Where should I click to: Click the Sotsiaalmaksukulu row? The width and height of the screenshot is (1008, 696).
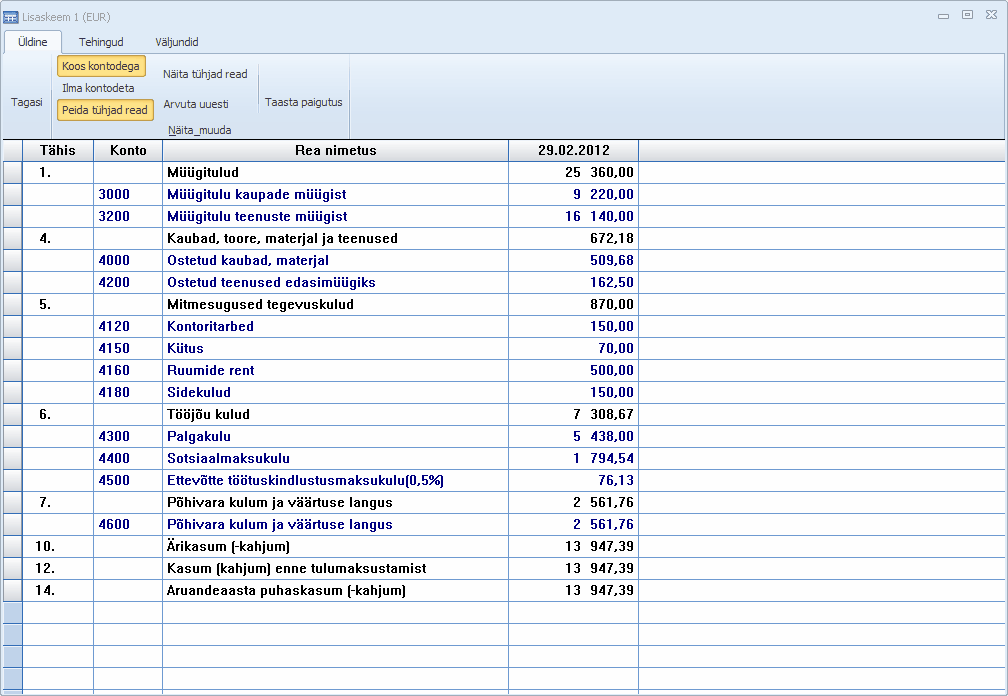336,458
